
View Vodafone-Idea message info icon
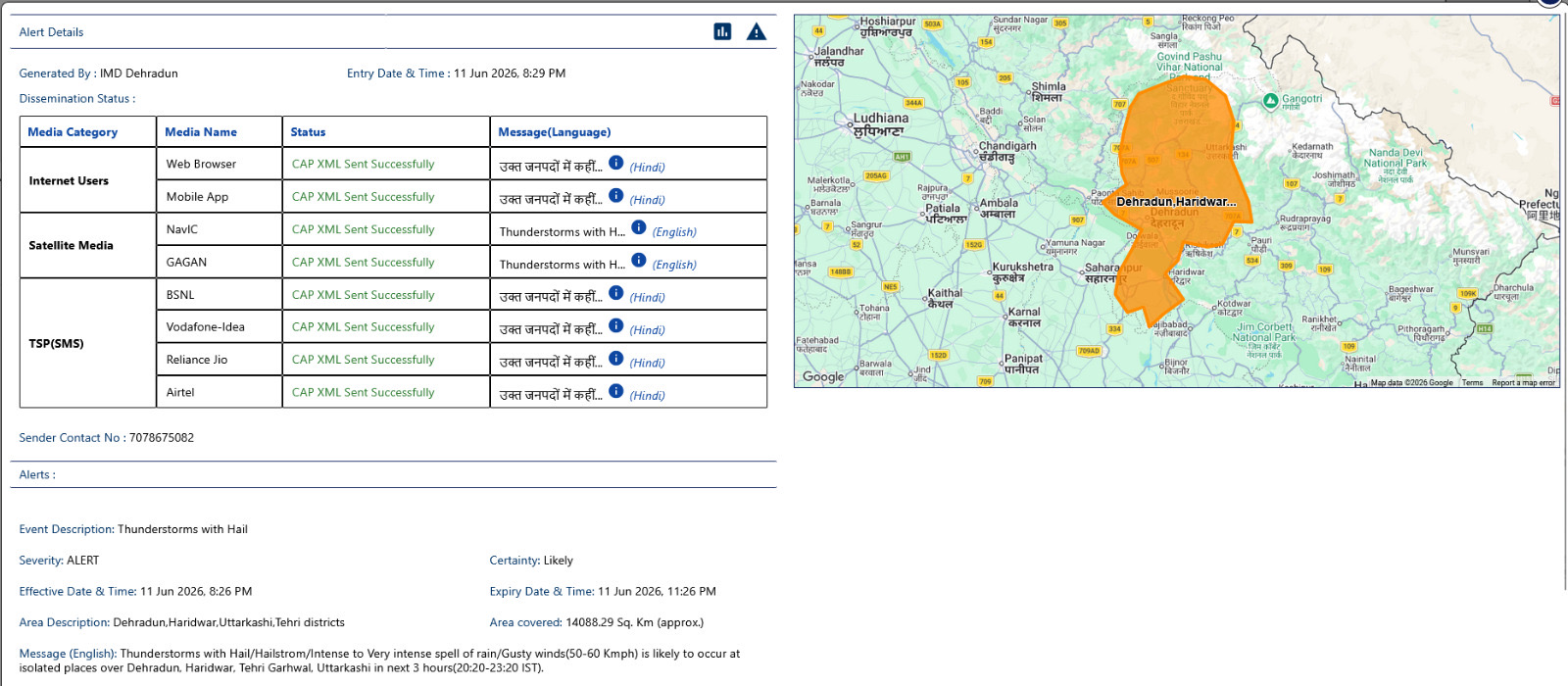615,325
